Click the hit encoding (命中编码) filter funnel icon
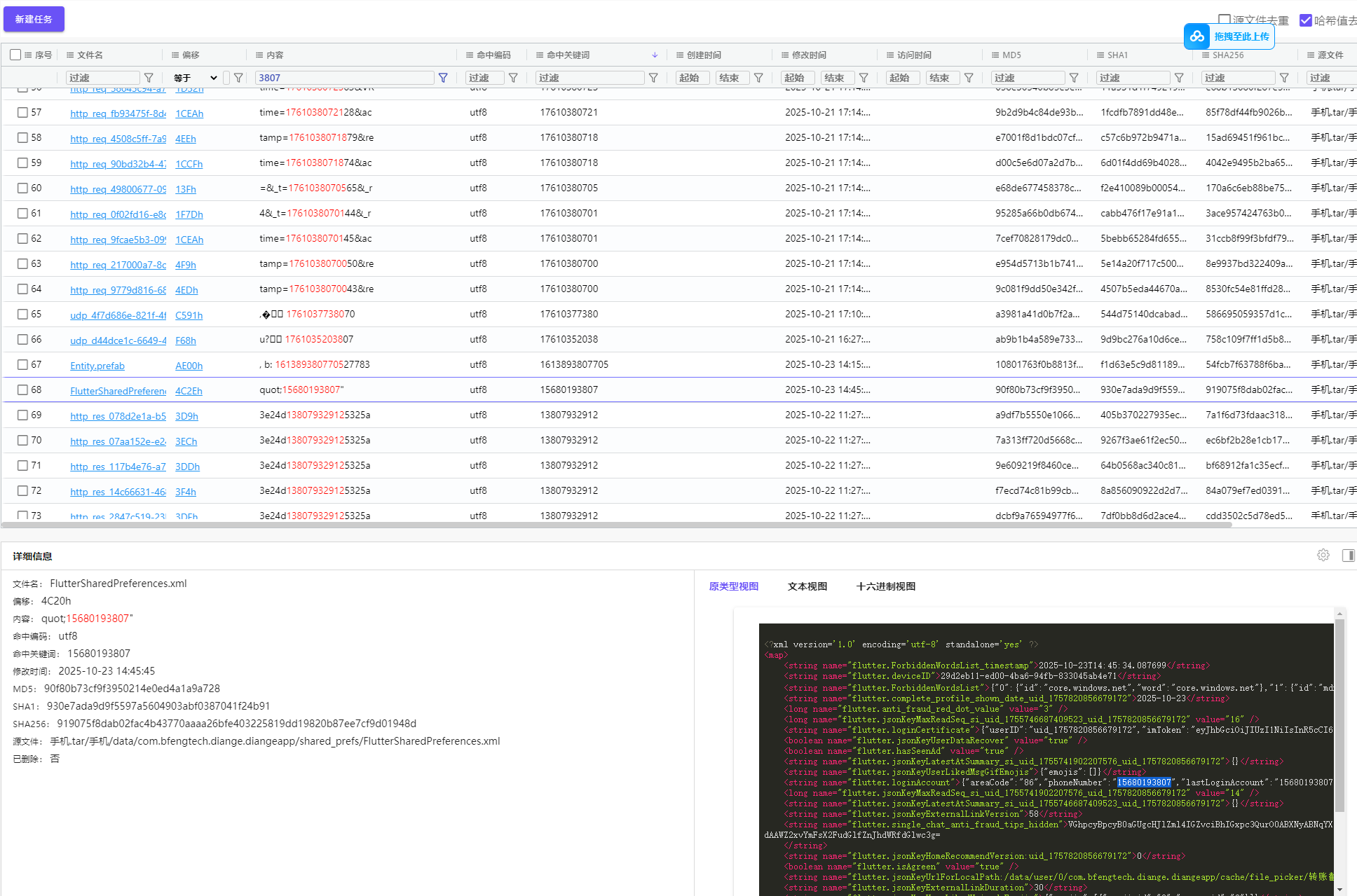This screenshot has height=896, width=1357. 513,78
